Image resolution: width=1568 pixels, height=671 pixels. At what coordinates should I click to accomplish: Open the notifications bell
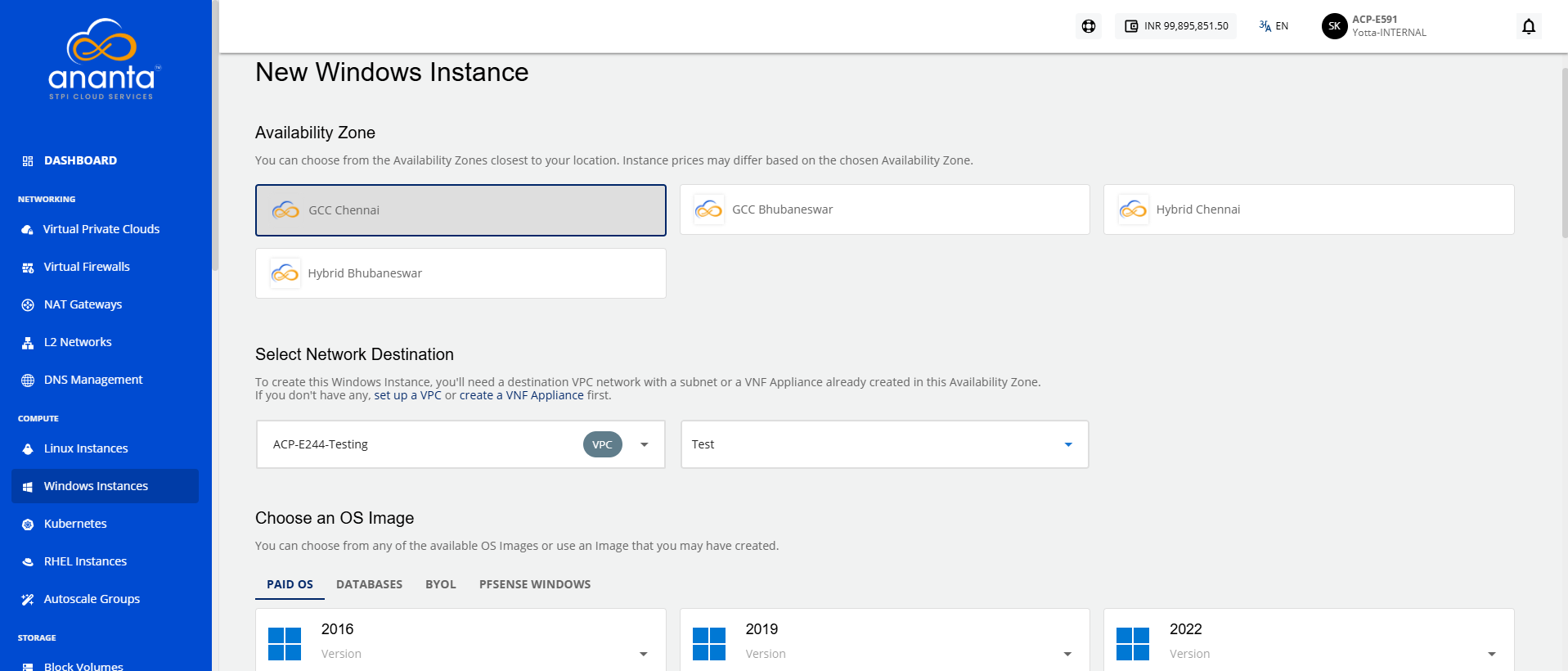[1529, 26]
